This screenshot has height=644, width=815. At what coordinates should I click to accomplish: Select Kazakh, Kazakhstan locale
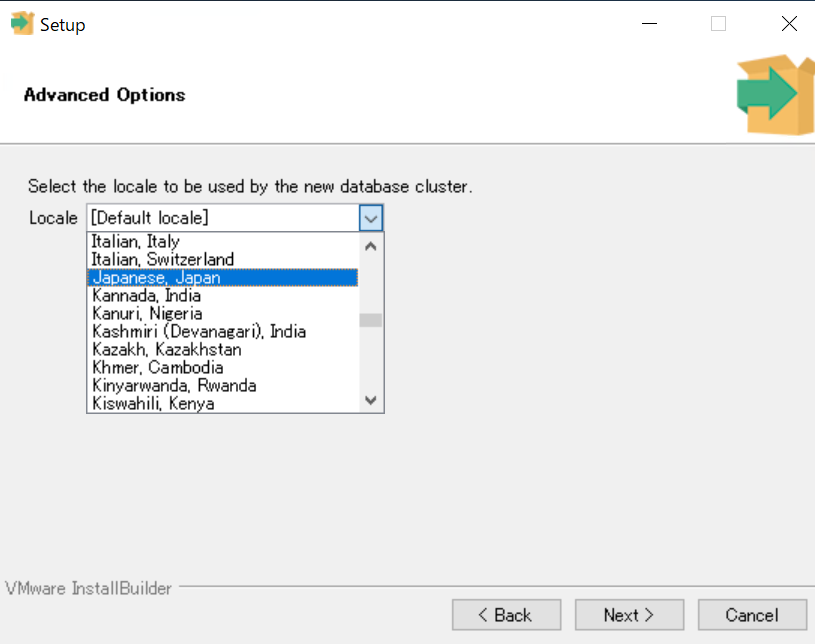223,349
